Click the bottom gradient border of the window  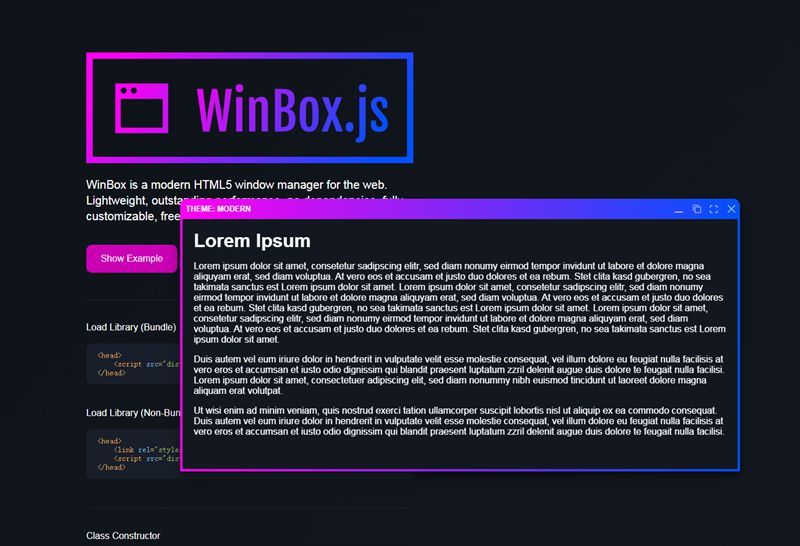460,469
